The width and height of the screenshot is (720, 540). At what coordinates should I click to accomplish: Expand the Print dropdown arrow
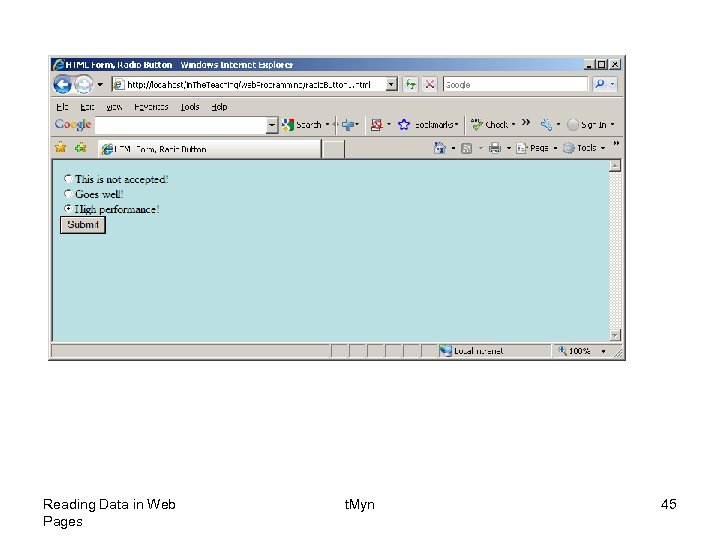click(509, 148)
